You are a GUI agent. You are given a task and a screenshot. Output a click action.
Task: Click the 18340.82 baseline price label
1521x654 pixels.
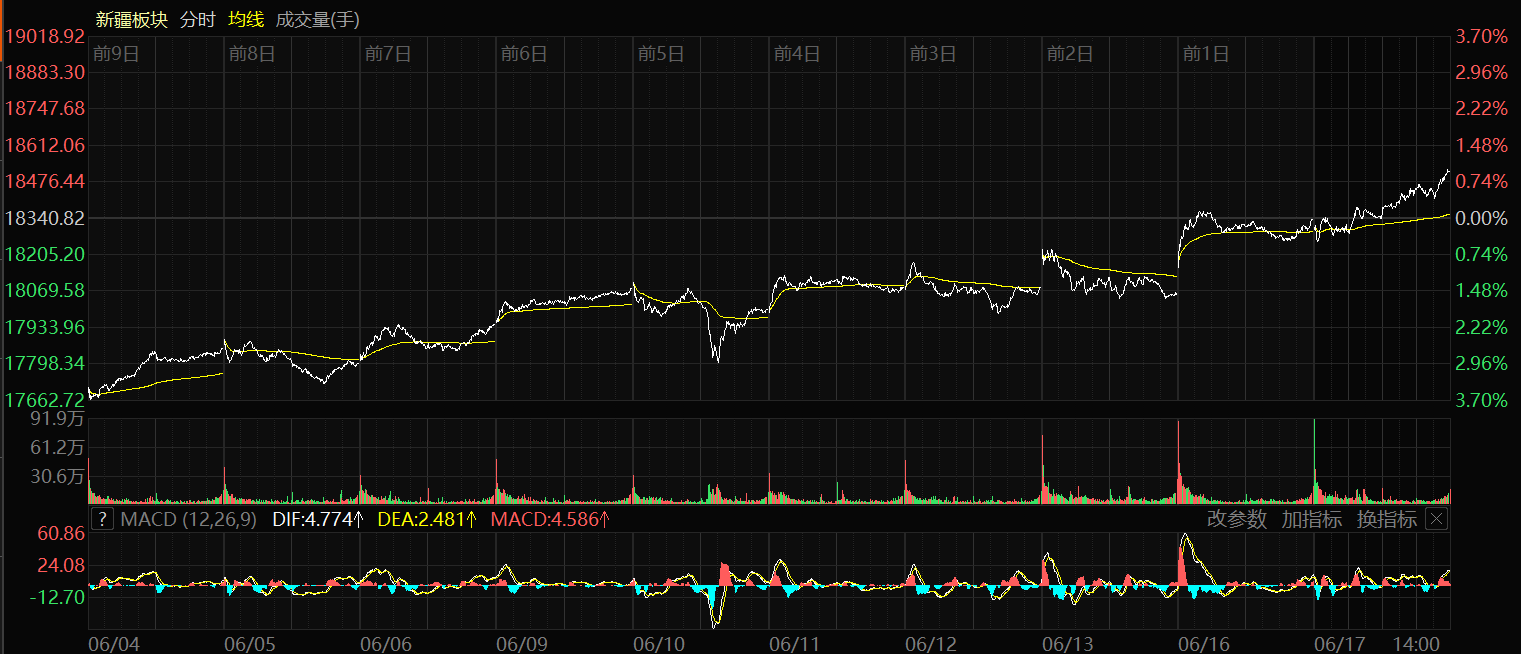pyautogui.click(x=45, y=218)
